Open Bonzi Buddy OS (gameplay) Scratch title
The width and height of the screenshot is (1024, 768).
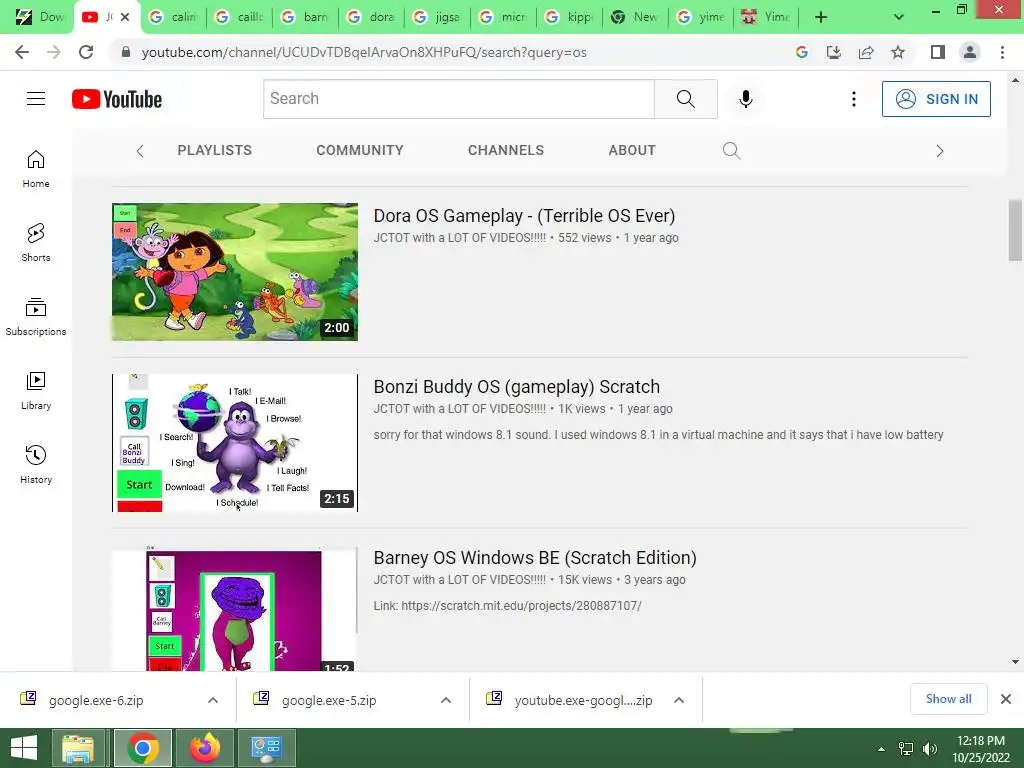pyautogui.click(x=517, y=387)
